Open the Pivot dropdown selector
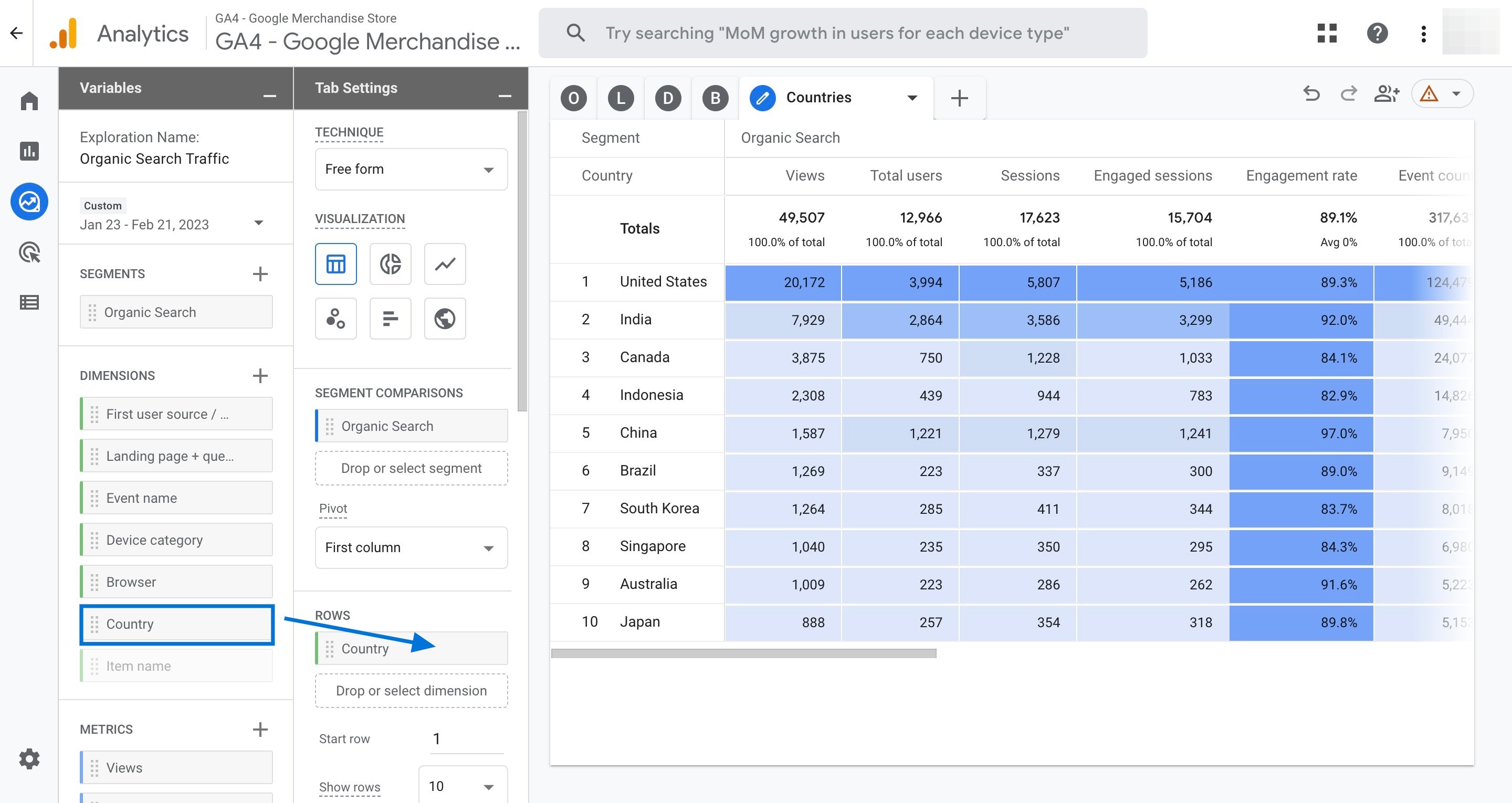Viewport: 1512px width, 803px height. pos(409,547)
